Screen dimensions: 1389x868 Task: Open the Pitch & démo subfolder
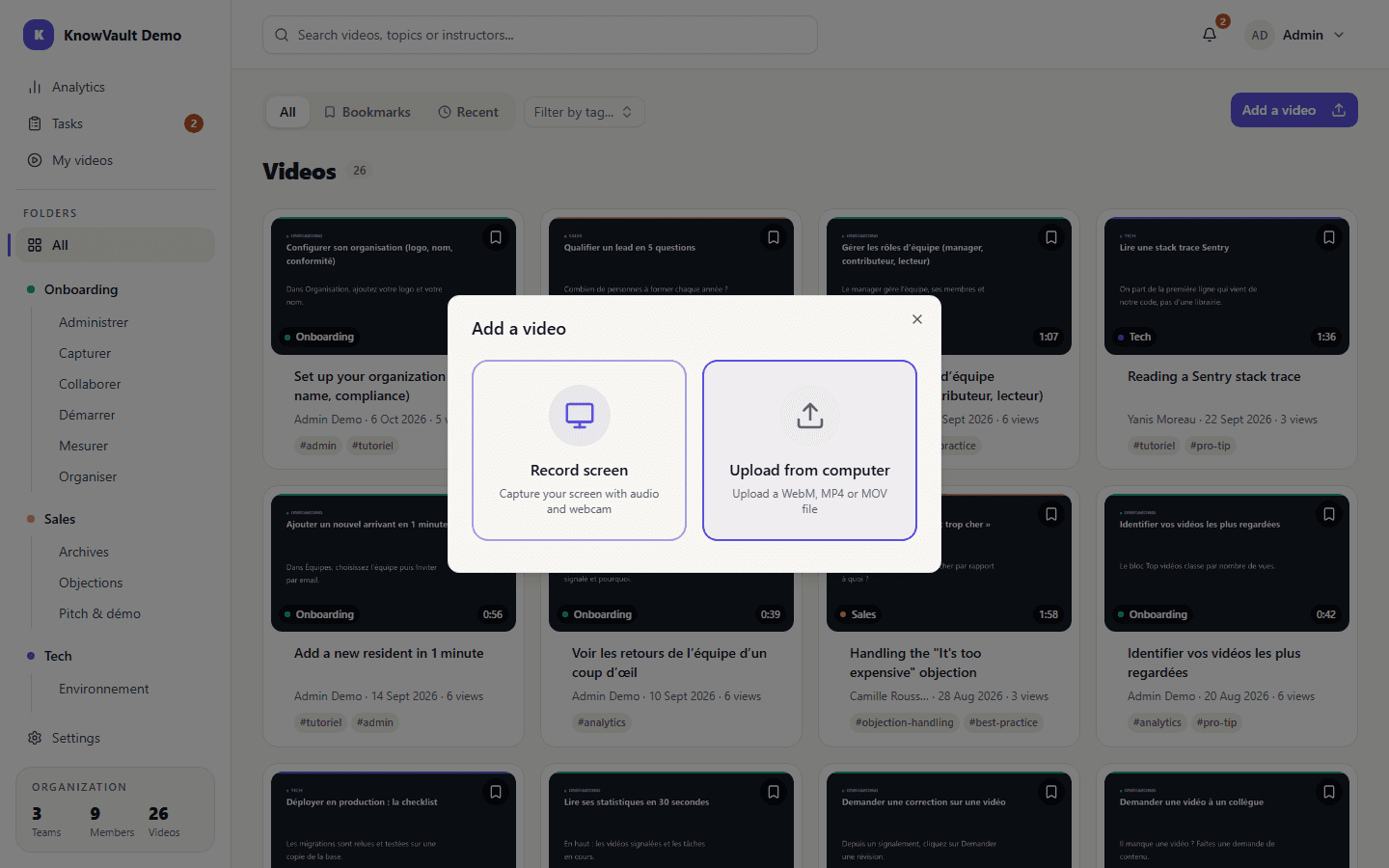[x=99, y=613]
